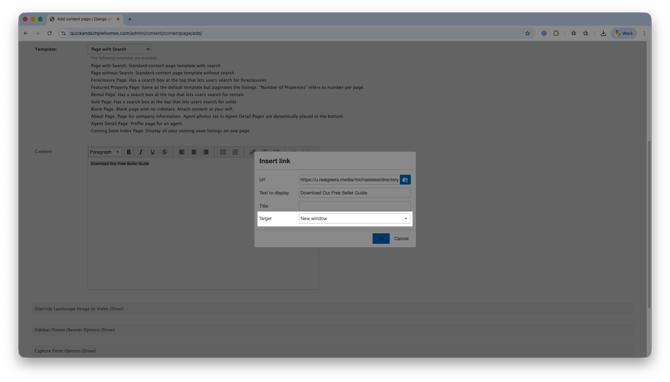Screen dimensions: 670x382
Task: Open the Paragraph format dropdown
Action: 105,152
